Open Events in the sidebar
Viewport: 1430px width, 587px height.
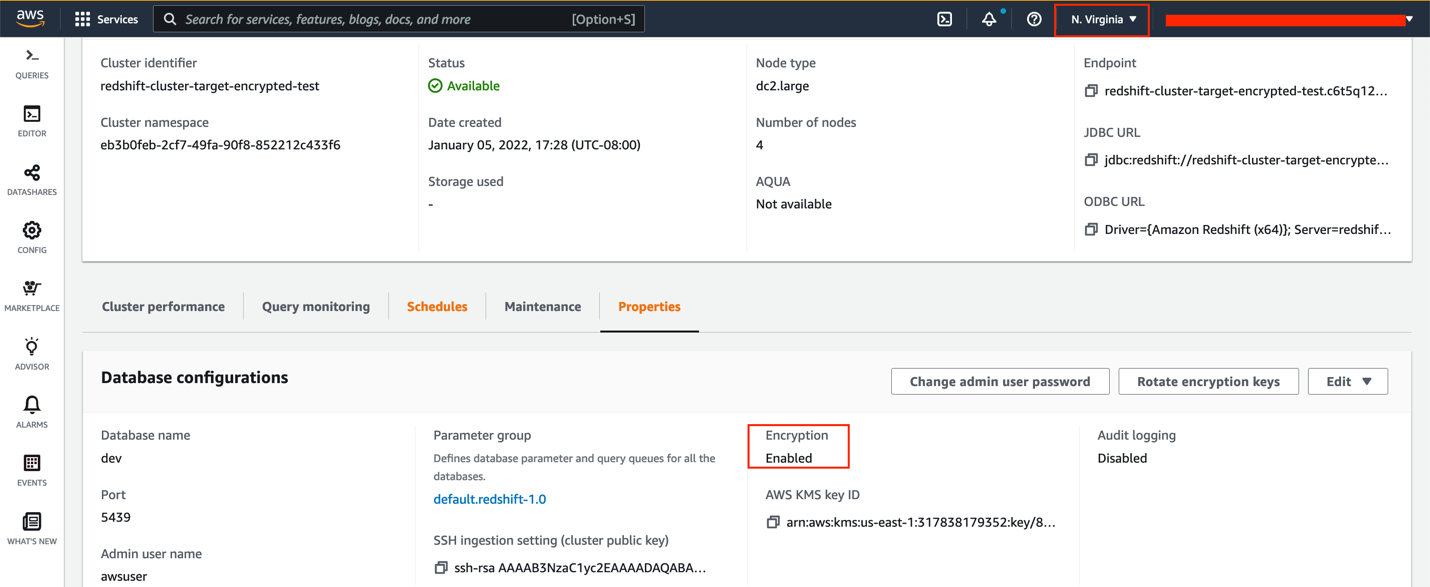coord(32,469)
